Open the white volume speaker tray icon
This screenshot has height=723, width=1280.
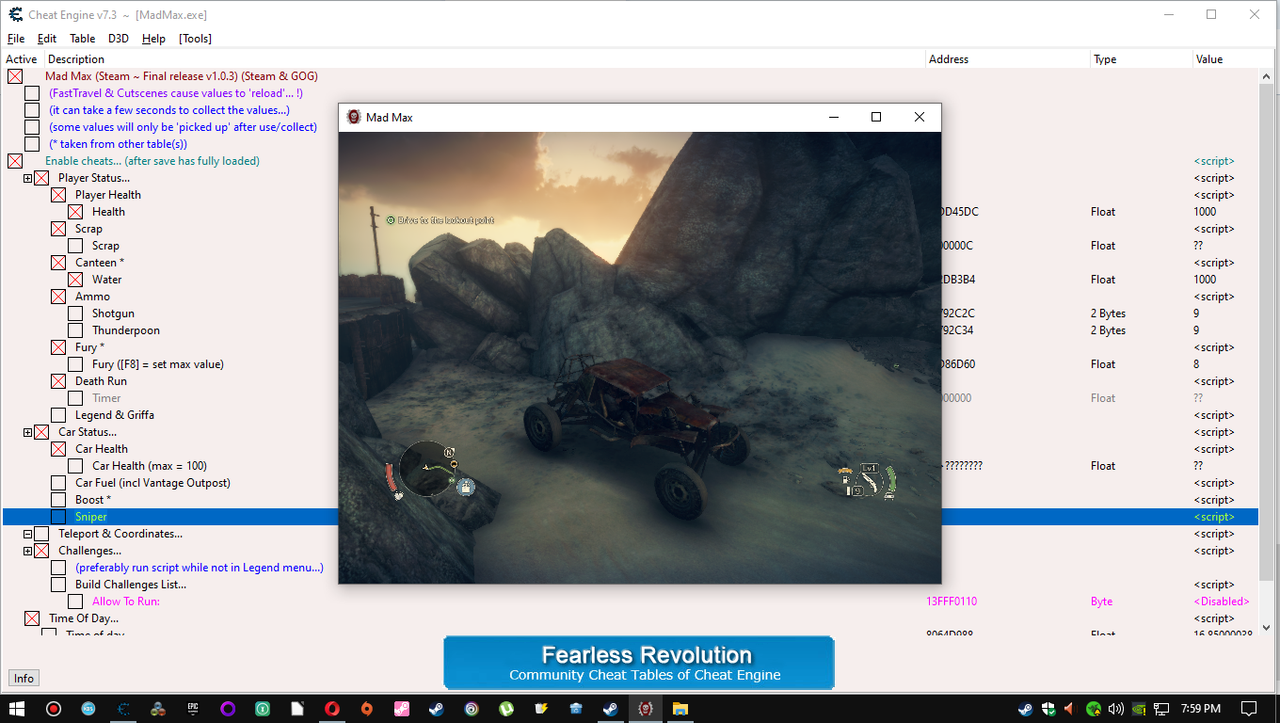(x=1116, y=709)
